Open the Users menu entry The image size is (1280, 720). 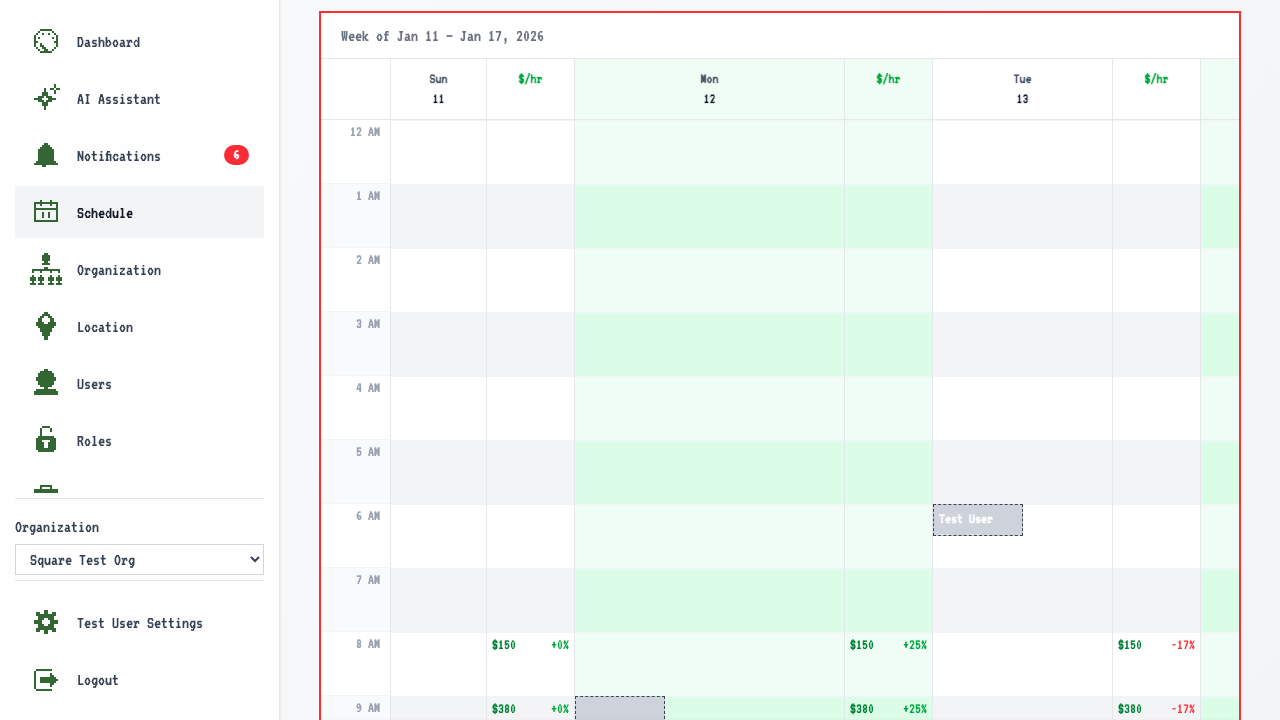(139, 384)
